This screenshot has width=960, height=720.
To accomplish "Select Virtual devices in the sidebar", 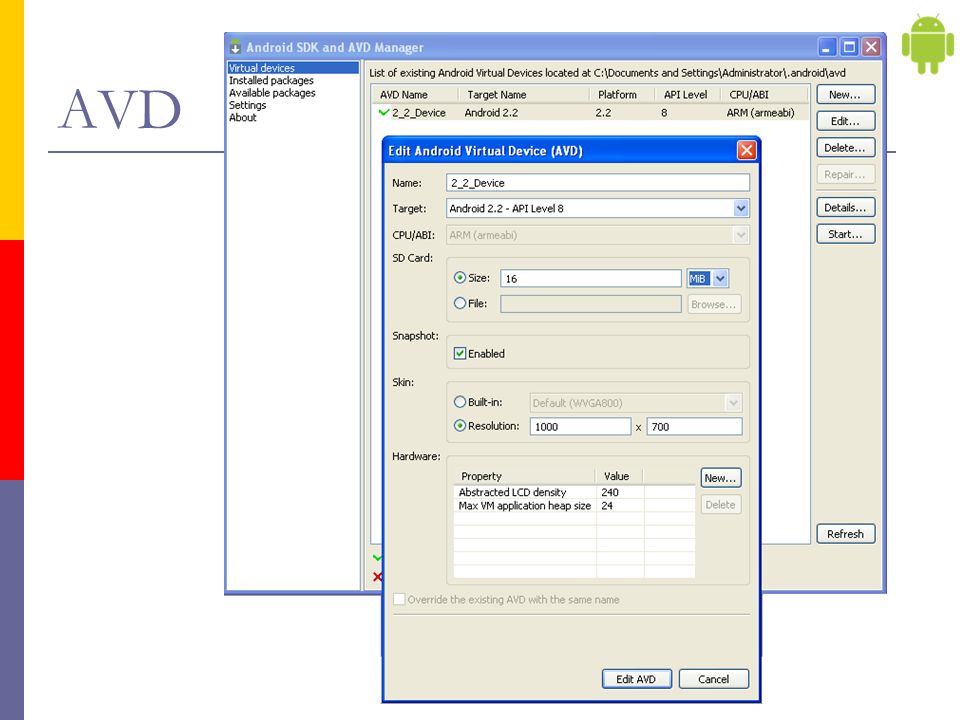I will (293, 68).
